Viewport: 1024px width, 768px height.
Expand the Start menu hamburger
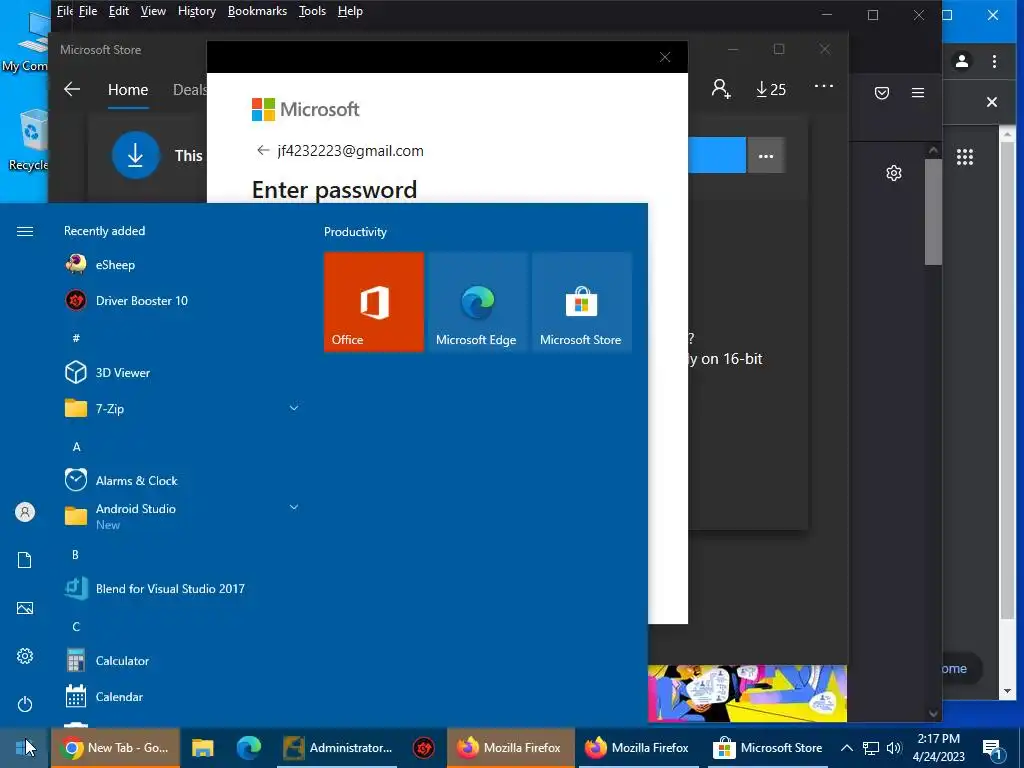point(25,231)
